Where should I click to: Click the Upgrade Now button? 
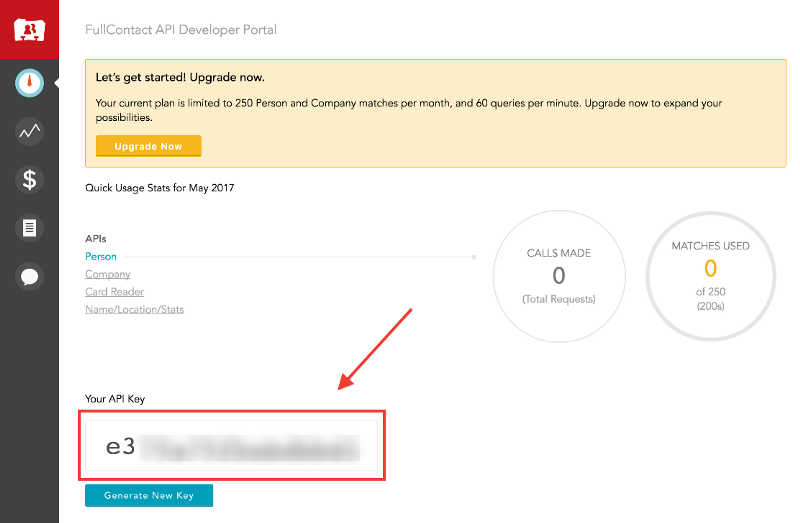point(148,146)
